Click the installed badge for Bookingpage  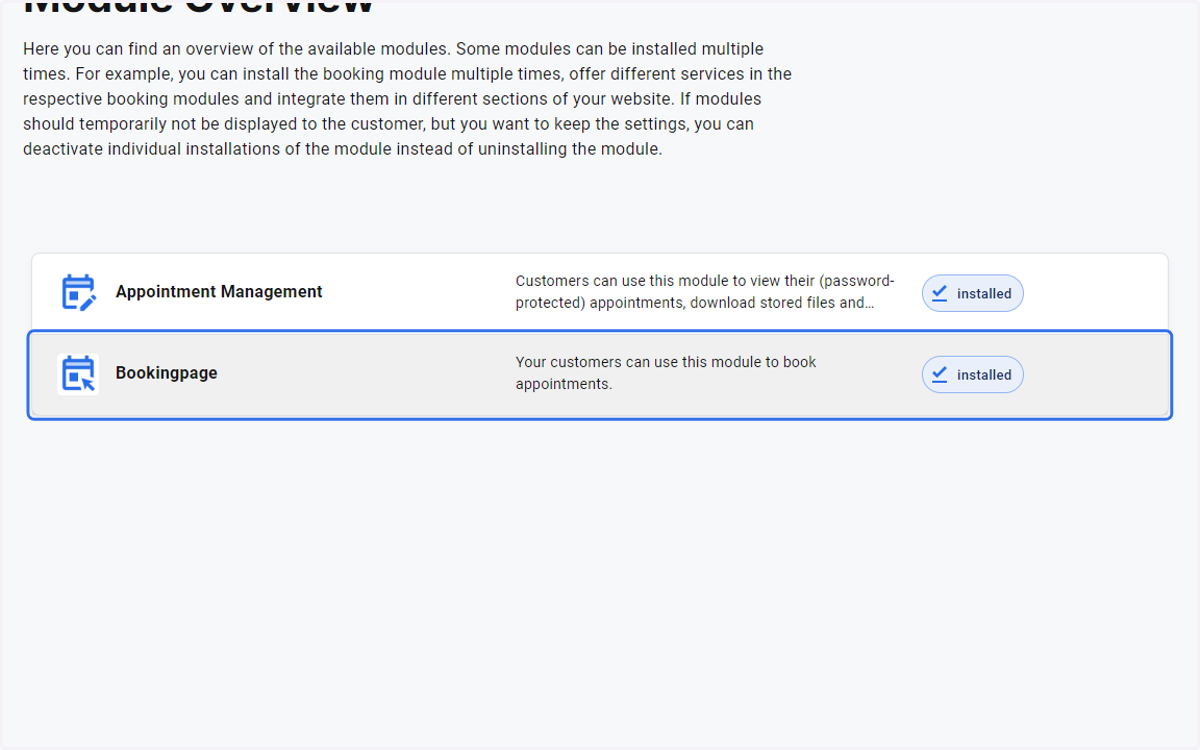pyautogui.click(x=972, y=375)
